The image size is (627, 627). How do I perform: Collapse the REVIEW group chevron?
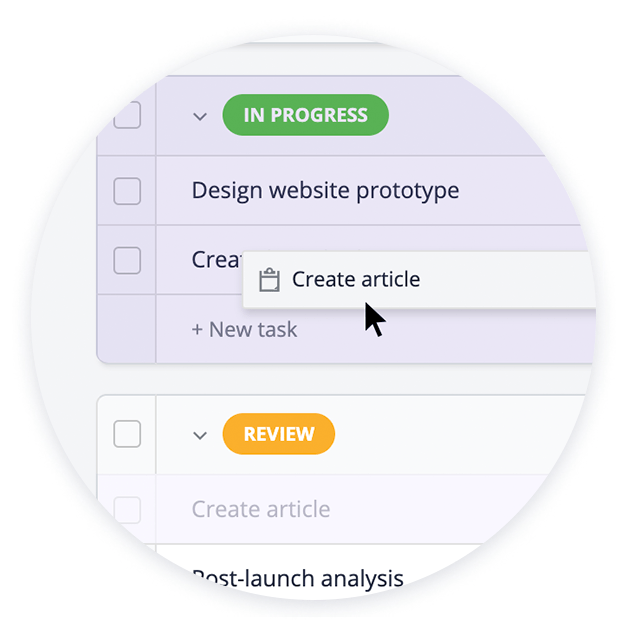pos(200,435)
